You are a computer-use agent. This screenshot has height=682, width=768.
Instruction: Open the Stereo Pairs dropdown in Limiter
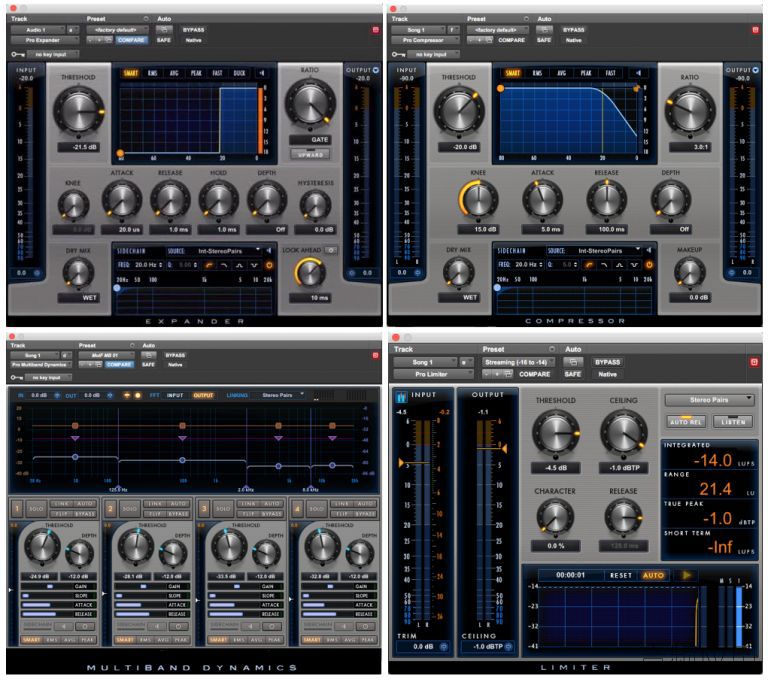pos(709,400)
